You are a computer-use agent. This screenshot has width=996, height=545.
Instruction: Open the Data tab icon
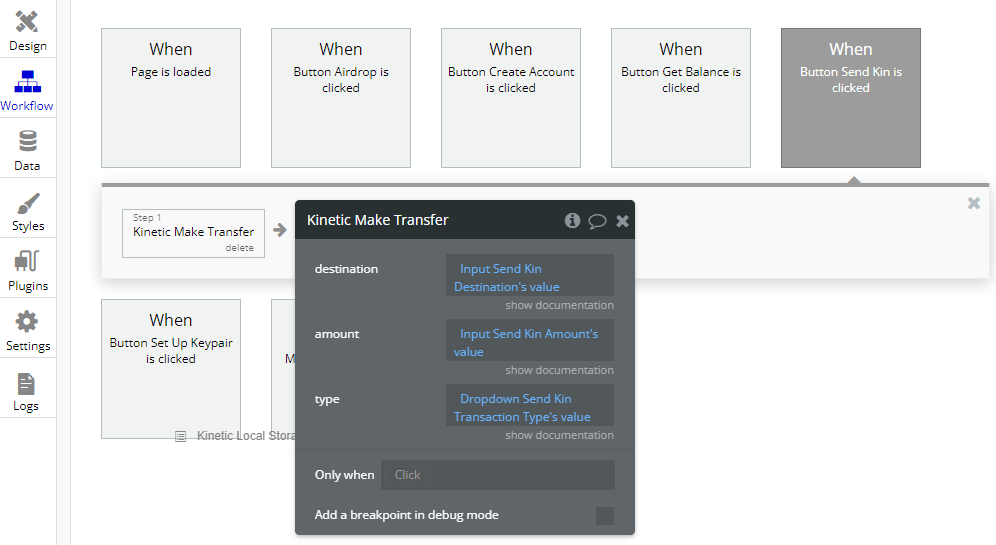pos(27,142)
